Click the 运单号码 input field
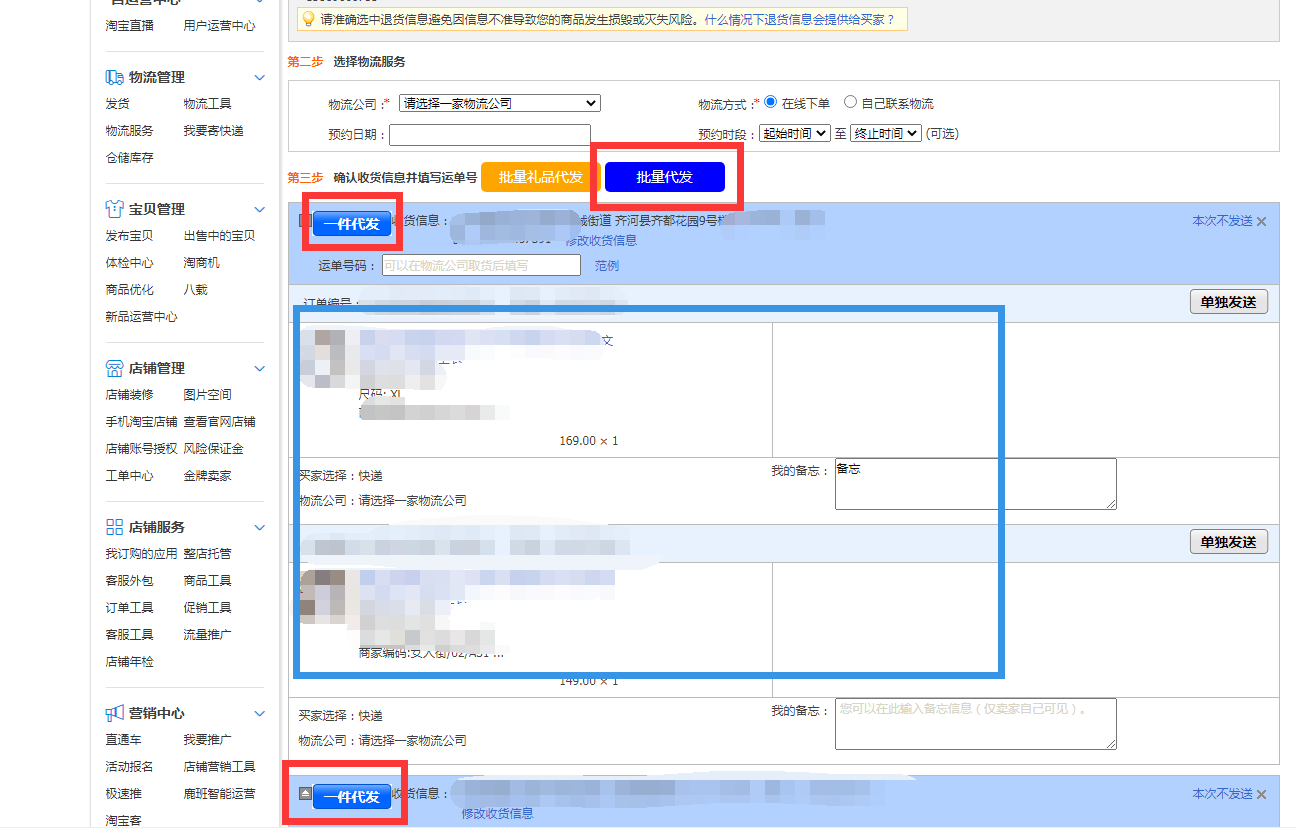This screenshot has width=1296, height=833. pyautogui.click(x=480, y=266)
